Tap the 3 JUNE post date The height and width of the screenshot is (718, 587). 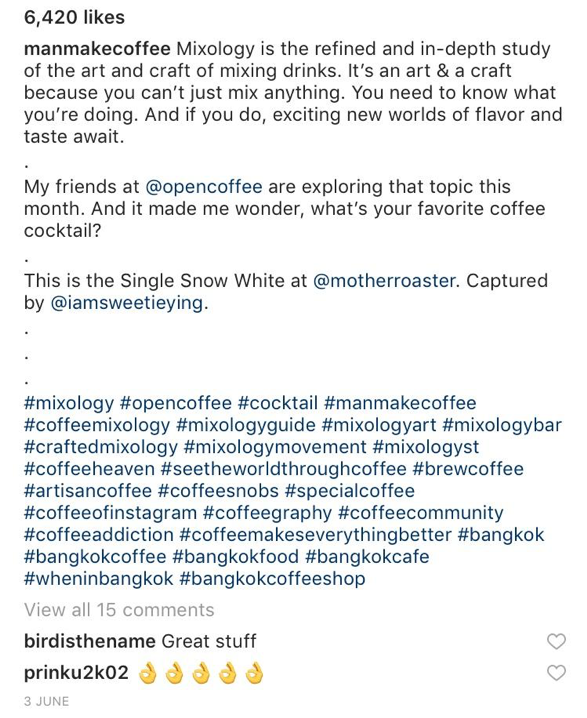(x=46, y=702)
